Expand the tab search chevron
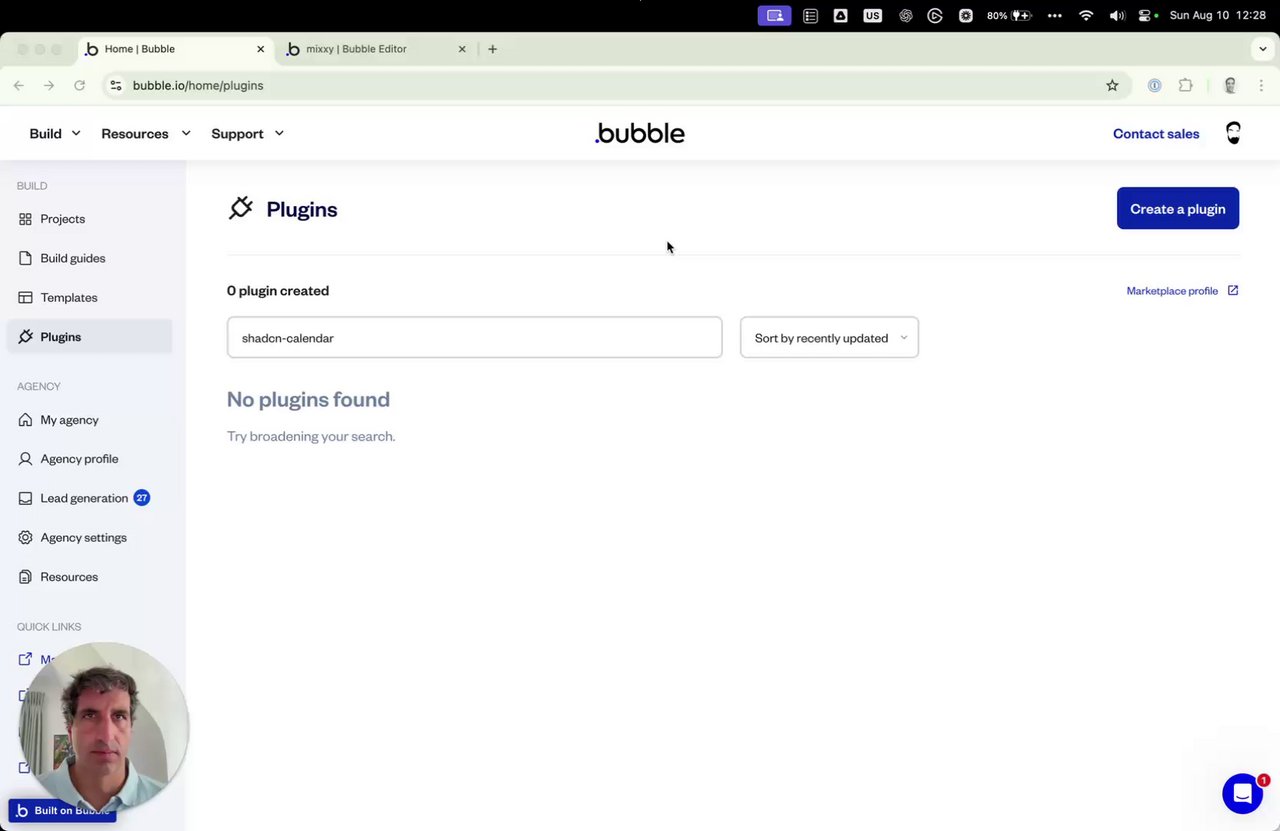The width and height of the screenshot is (1280, 831). tap(1263, 49)
